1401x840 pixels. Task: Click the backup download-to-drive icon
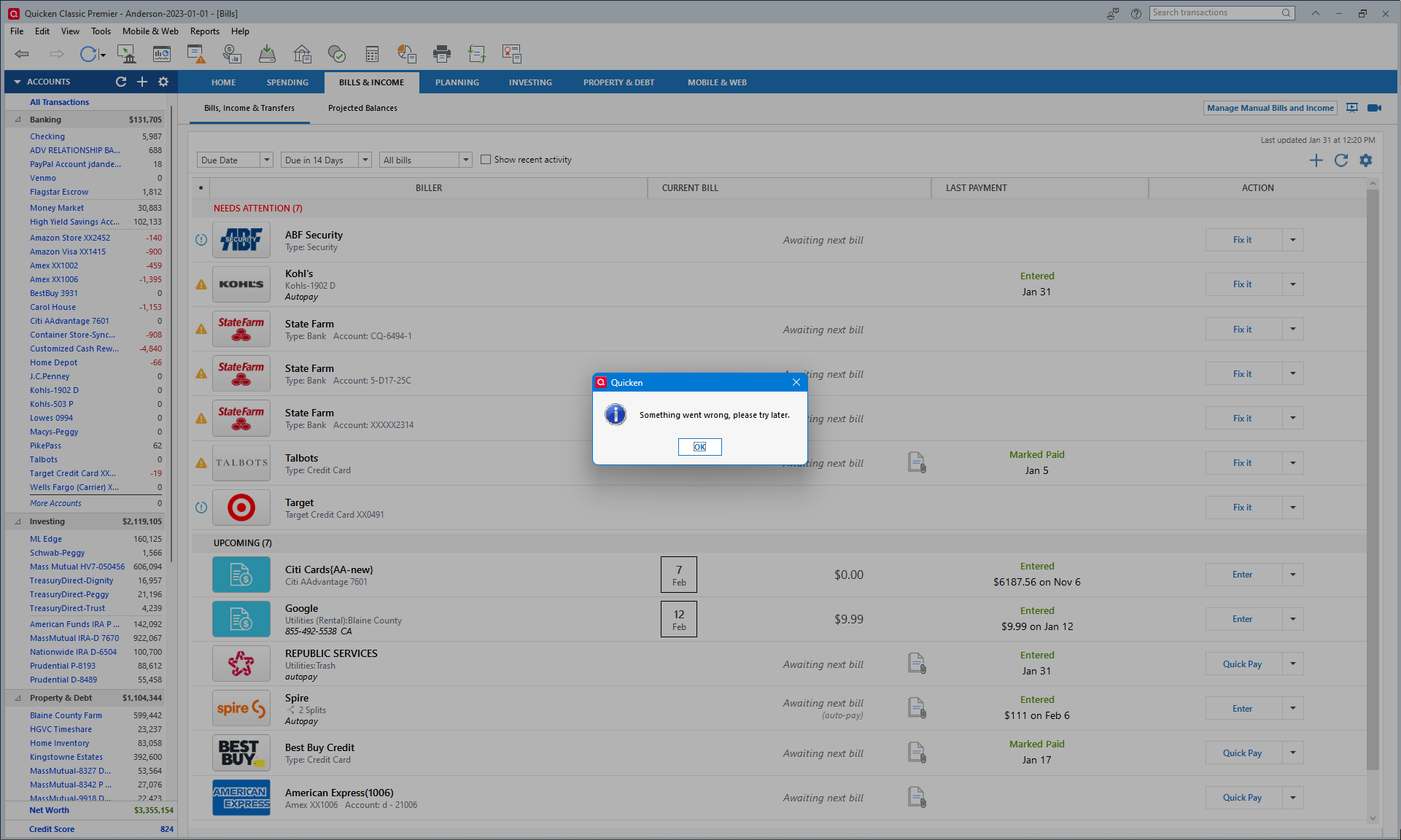pyautogui.click(x=267, y=54)
